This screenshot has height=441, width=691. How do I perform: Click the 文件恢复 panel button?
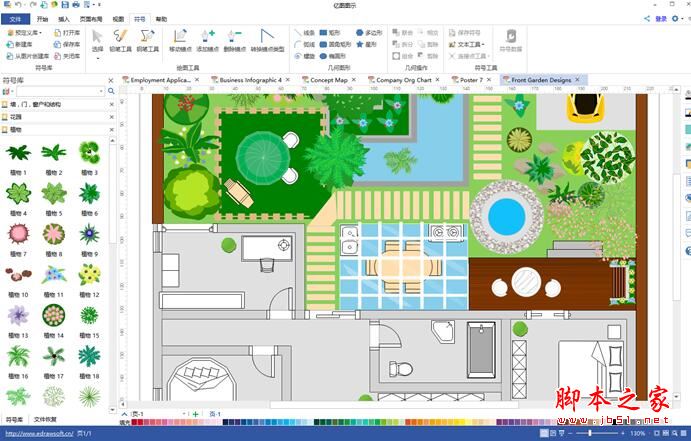46,419
